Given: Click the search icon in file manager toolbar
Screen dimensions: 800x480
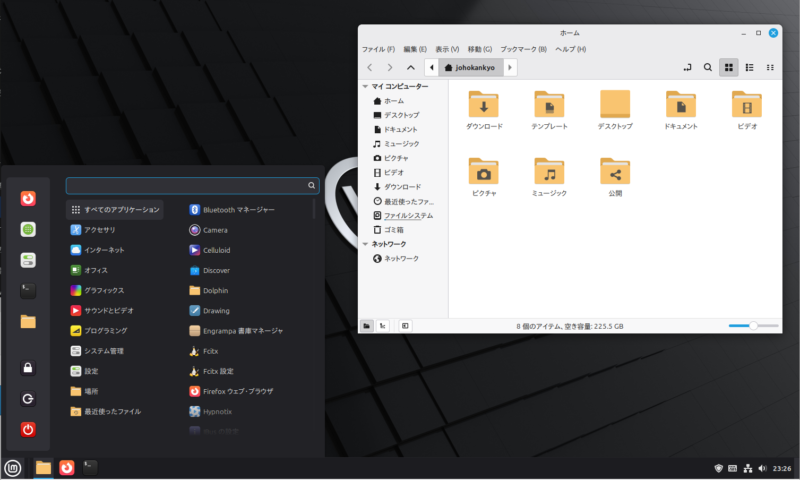Looking at the screenshot, I should pyautogui.click(x=708, y=67).
